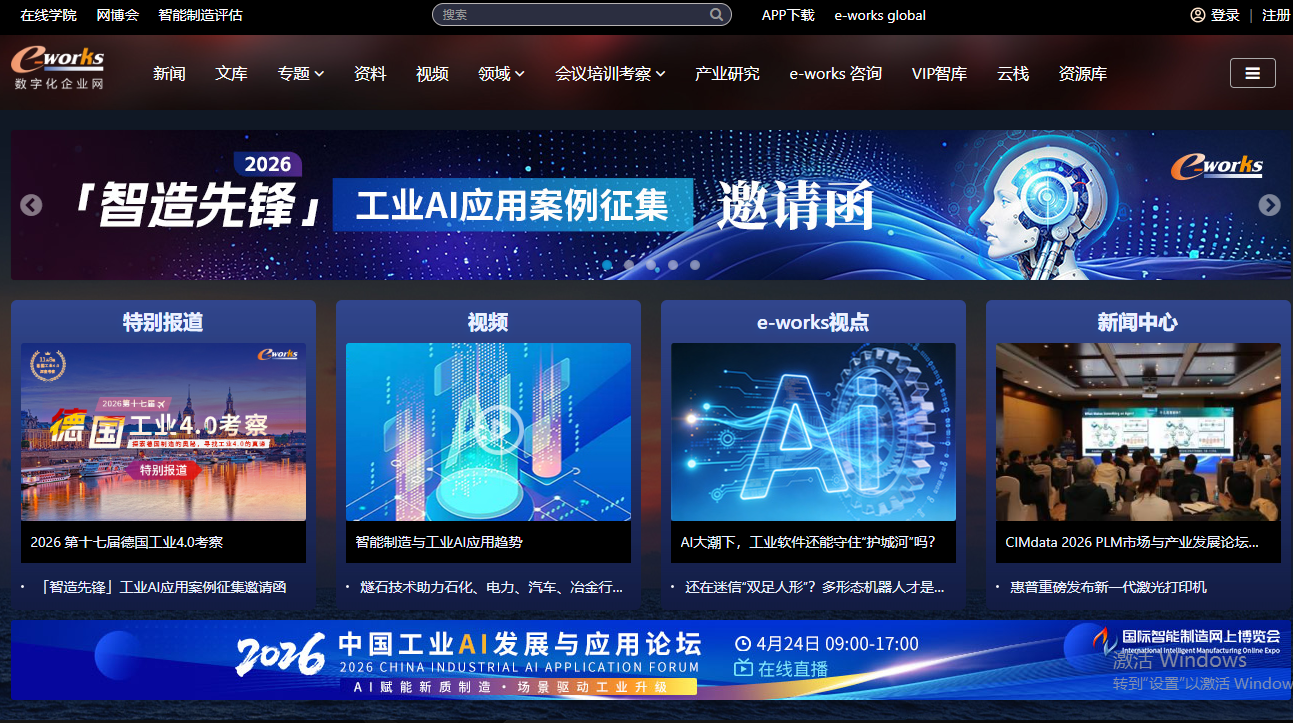The image size is (1293, 723).
Task: Click the search magnifier icon
Action: (716, 15)
